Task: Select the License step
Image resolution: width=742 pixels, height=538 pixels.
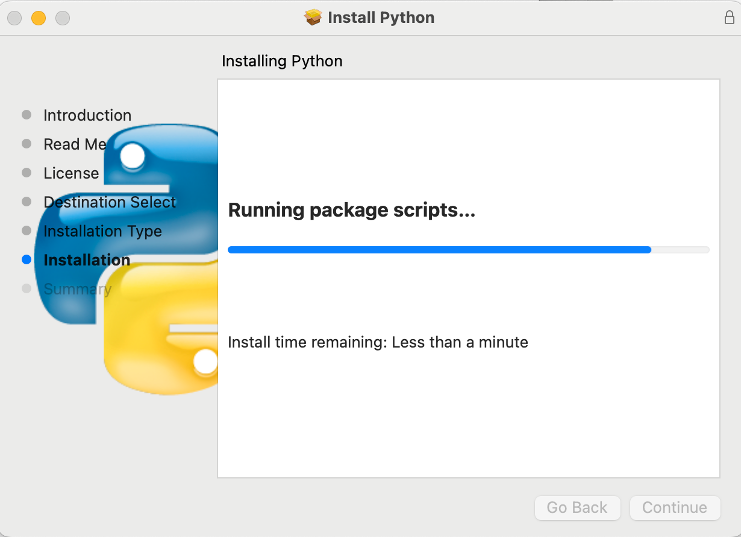Action: (x=71, y=173)
